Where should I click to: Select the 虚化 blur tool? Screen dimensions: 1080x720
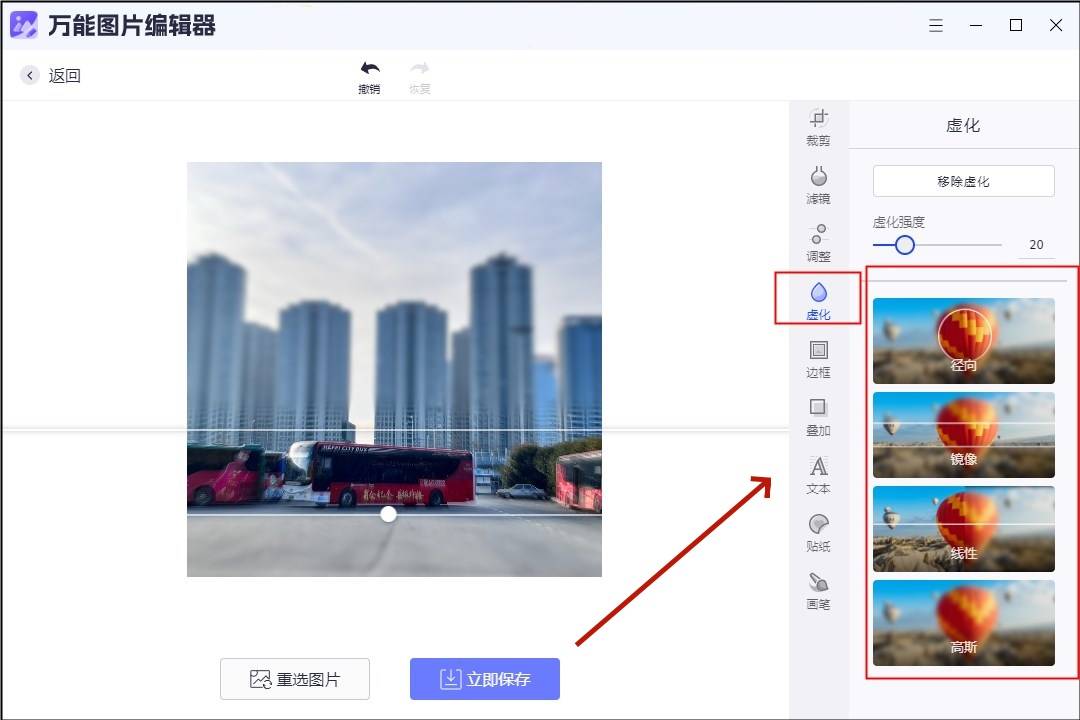818,298
